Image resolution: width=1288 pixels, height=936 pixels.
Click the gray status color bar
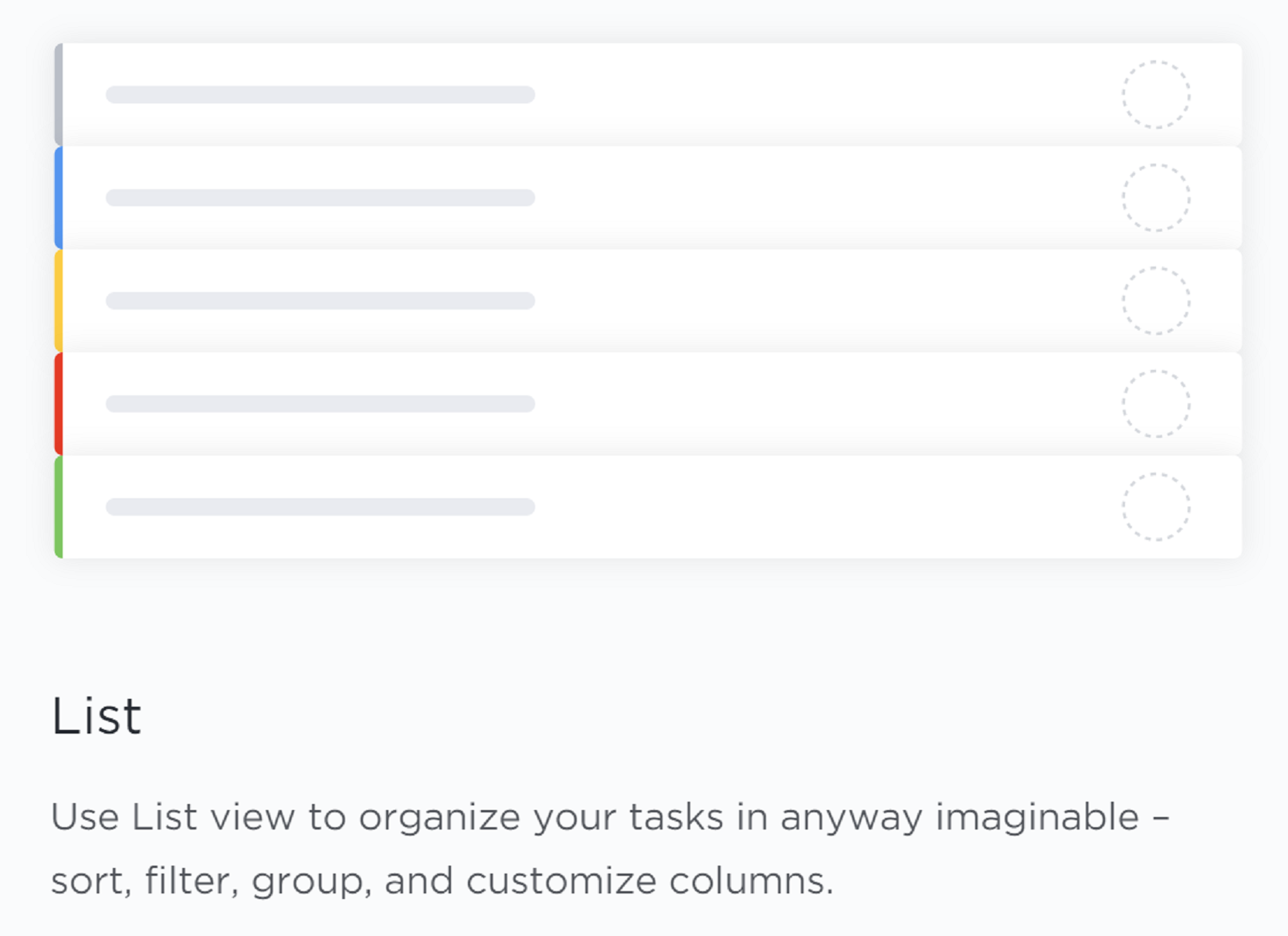tap(59, 94)
